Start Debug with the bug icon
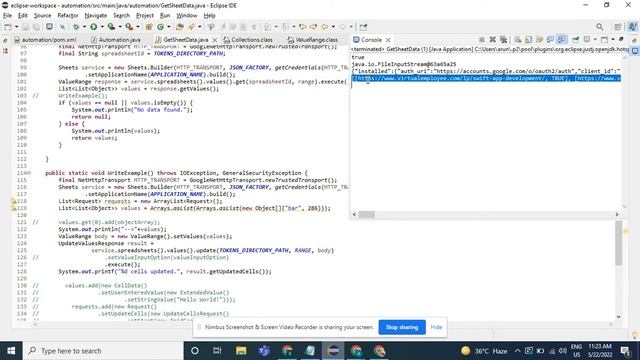The width and height of the screenshot is (640, 360). pos(76,27)
